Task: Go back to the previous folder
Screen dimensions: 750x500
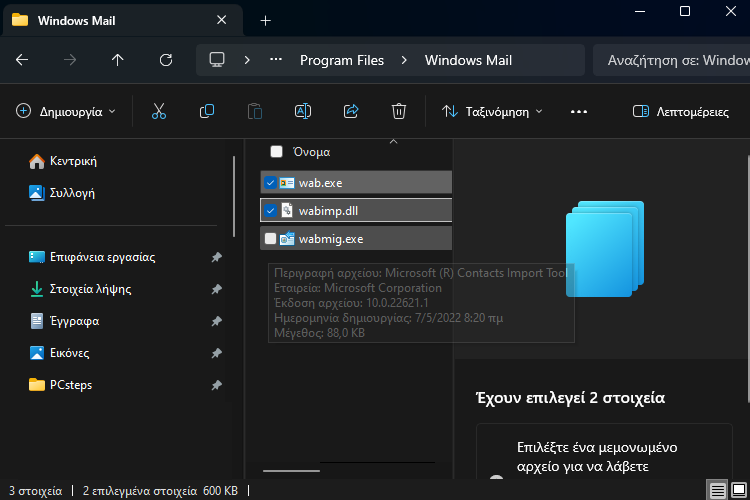Action: (22, 60)
